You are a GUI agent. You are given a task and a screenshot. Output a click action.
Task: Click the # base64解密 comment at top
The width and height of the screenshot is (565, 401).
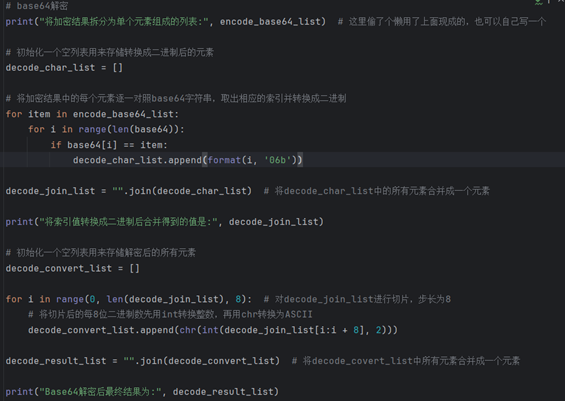point(36,6)
